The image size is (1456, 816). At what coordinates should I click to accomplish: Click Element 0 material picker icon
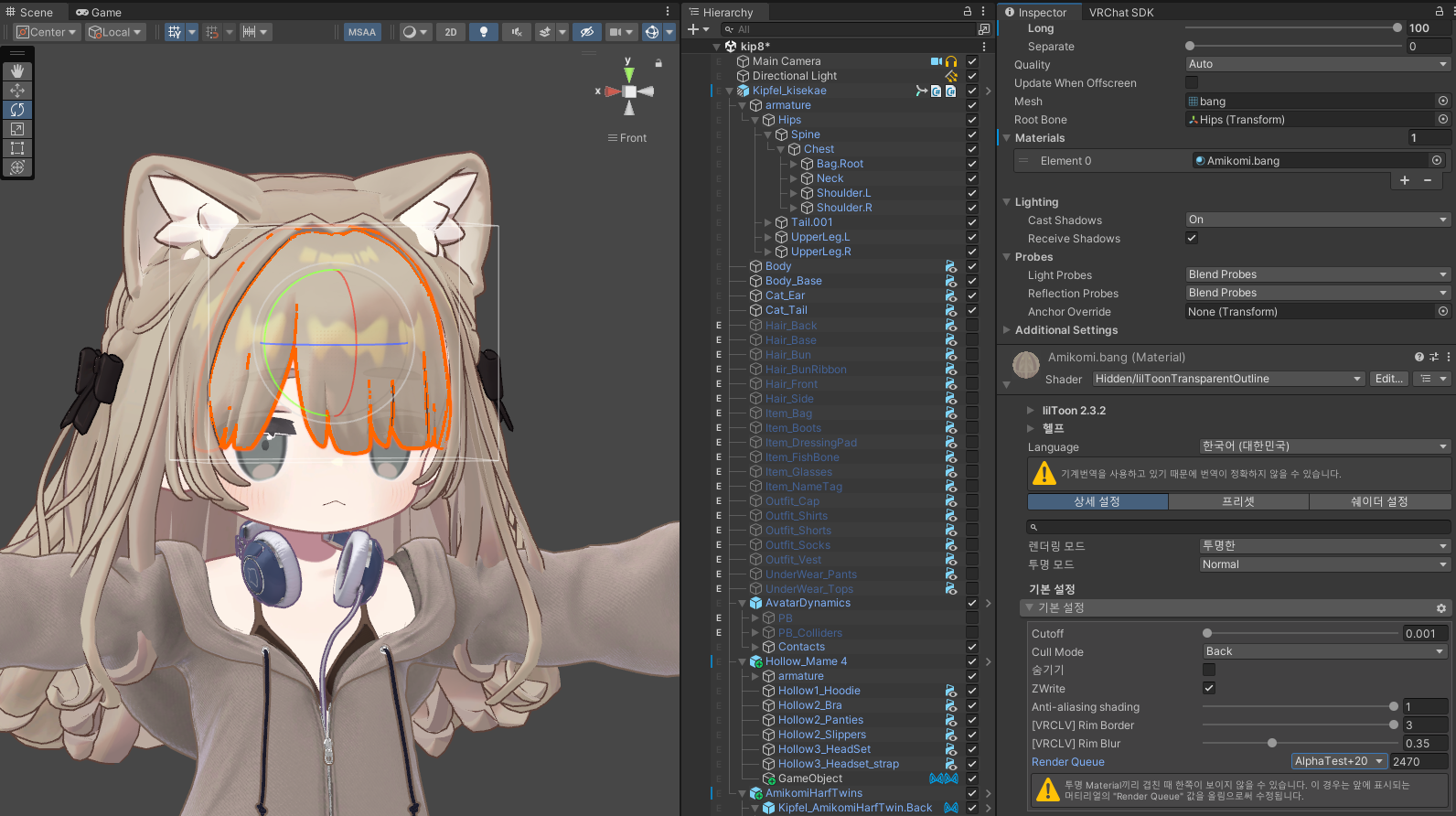click(1437, 161)
